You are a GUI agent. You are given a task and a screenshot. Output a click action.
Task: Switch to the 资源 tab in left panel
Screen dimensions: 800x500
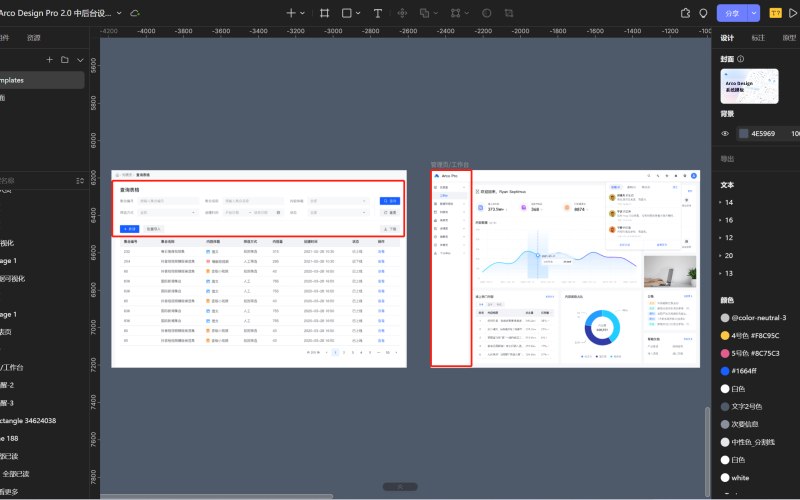point(34,38)
